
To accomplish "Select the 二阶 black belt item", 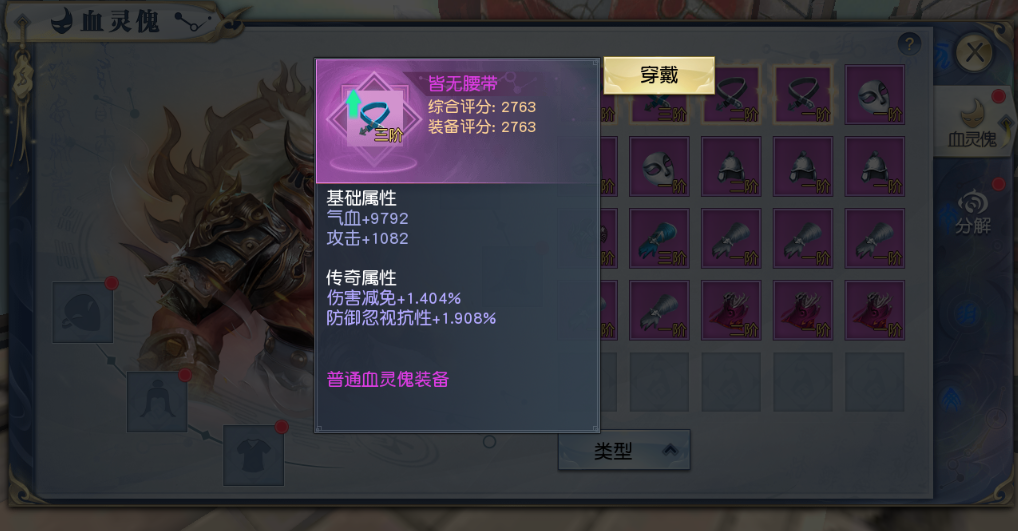I will tap(731, 95).
